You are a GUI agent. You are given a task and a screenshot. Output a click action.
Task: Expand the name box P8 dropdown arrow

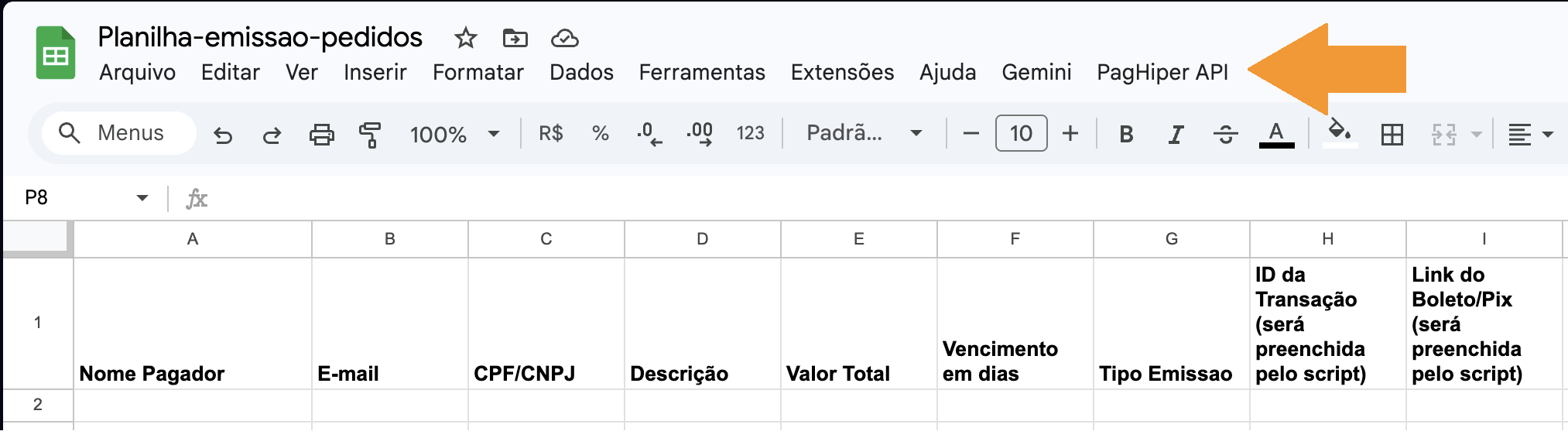[142, 198]
